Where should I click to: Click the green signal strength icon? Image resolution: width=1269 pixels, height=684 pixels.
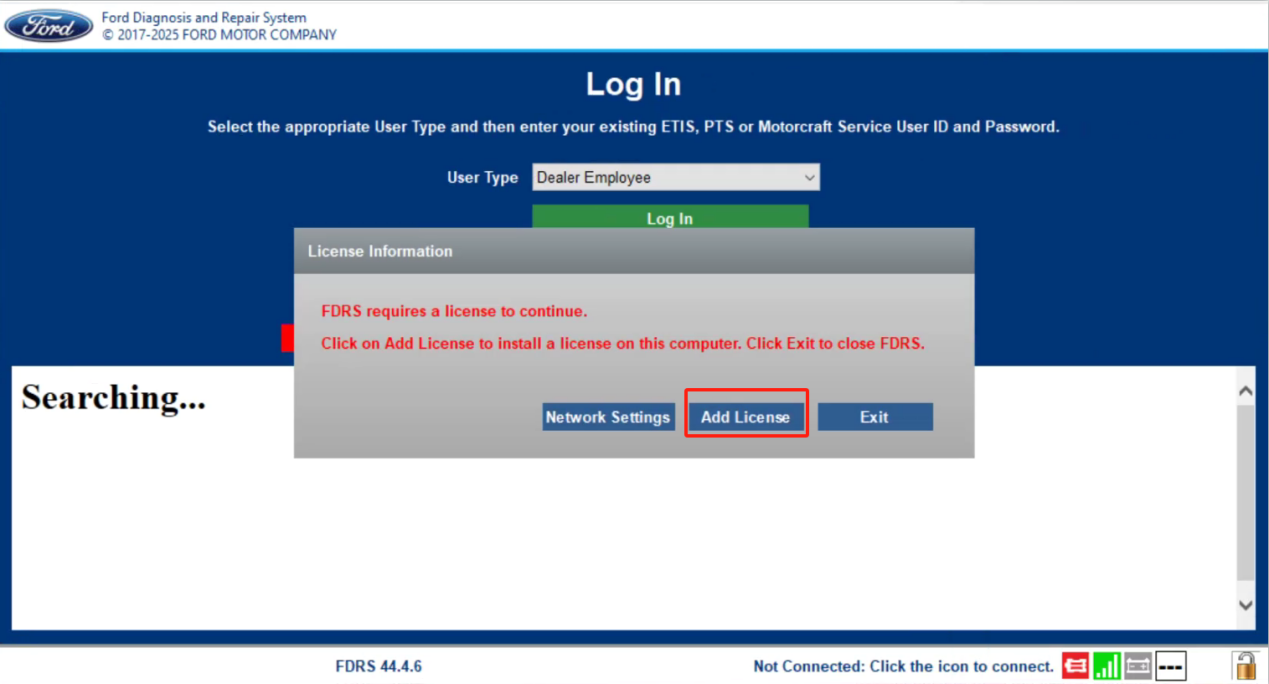1106,665
